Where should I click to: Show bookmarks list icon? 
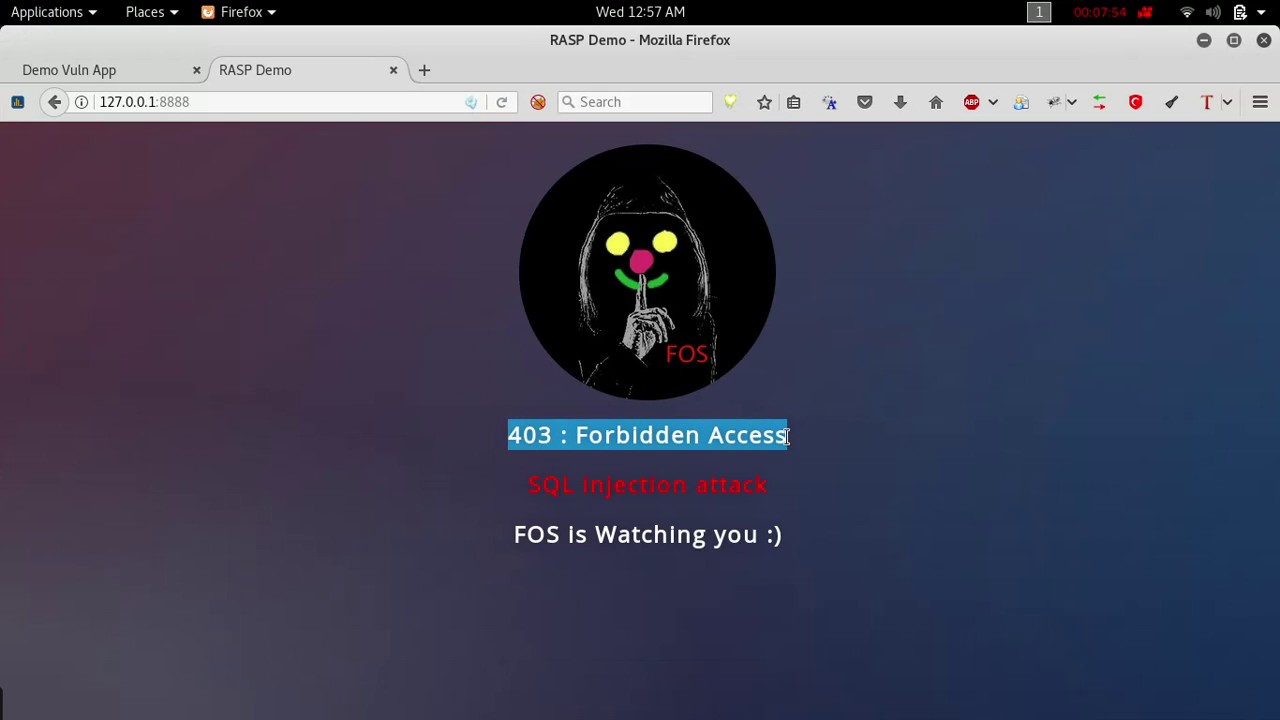pyautogui.click(x=794, y=102)
